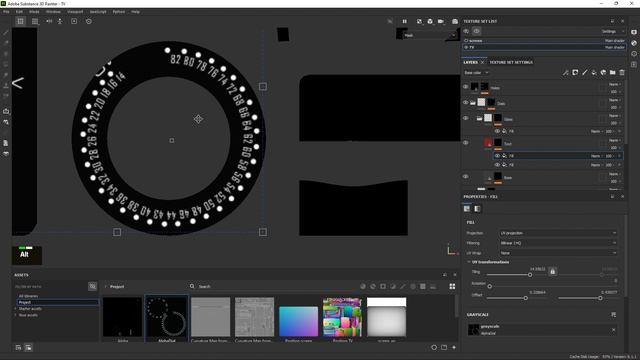The image size is (640, 360).
Task: Add effect using the wand icon in Layers
Action: pyautogui.click(x=565, y=73)
